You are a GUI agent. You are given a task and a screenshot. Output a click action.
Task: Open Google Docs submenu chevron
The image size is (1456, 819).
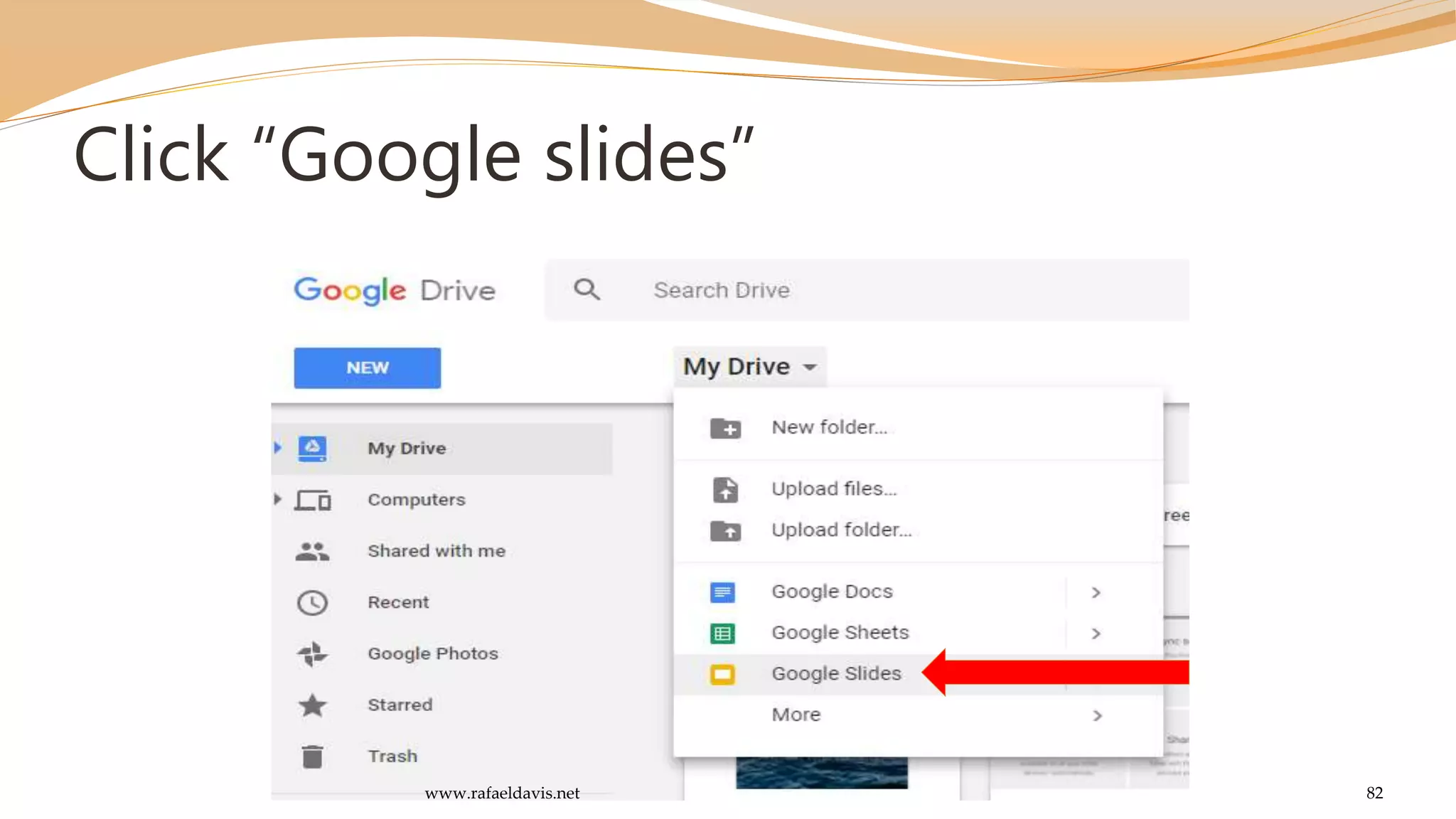(x=1096, y=592)
